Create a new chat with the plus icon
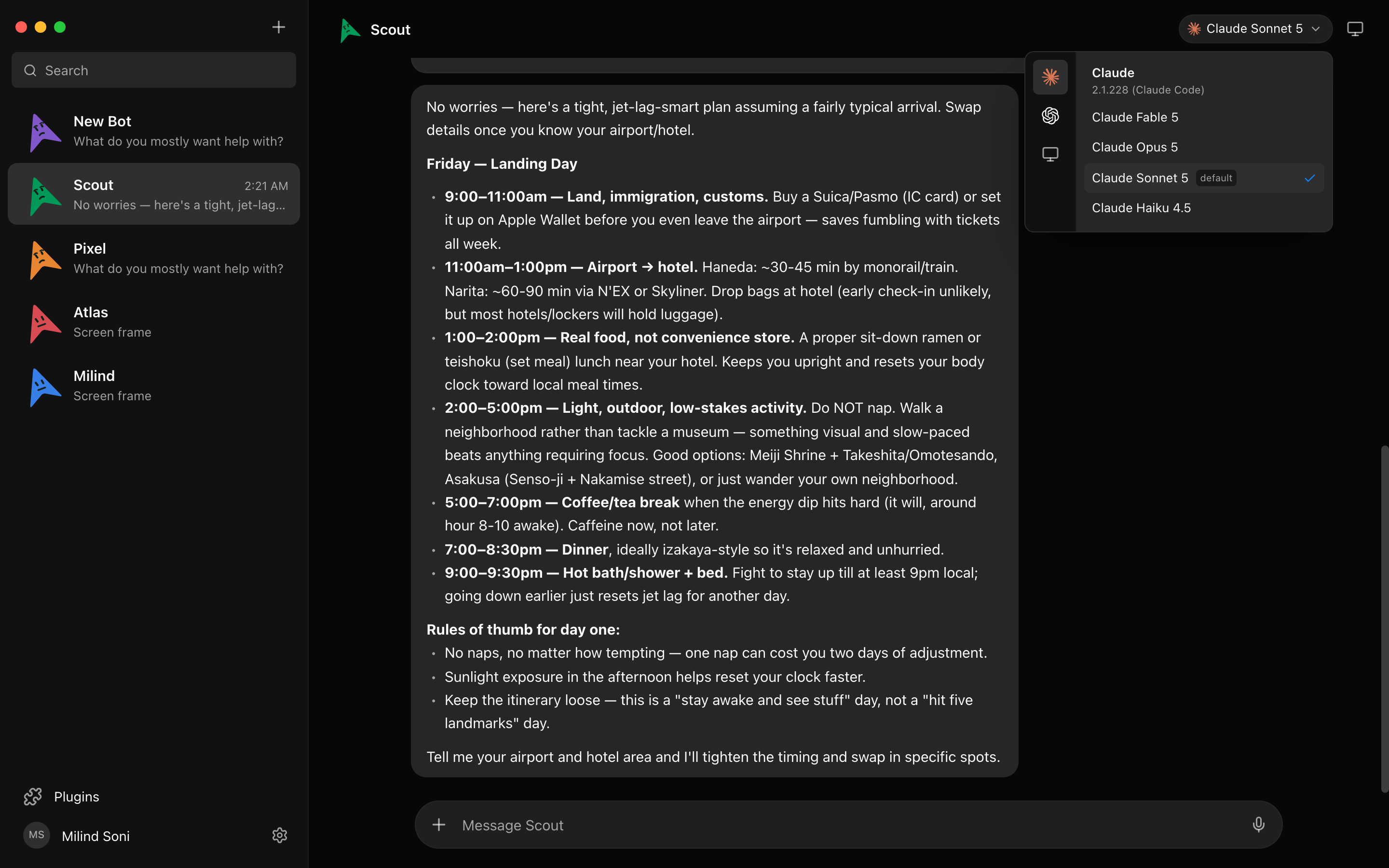 (x=278, y=27)
